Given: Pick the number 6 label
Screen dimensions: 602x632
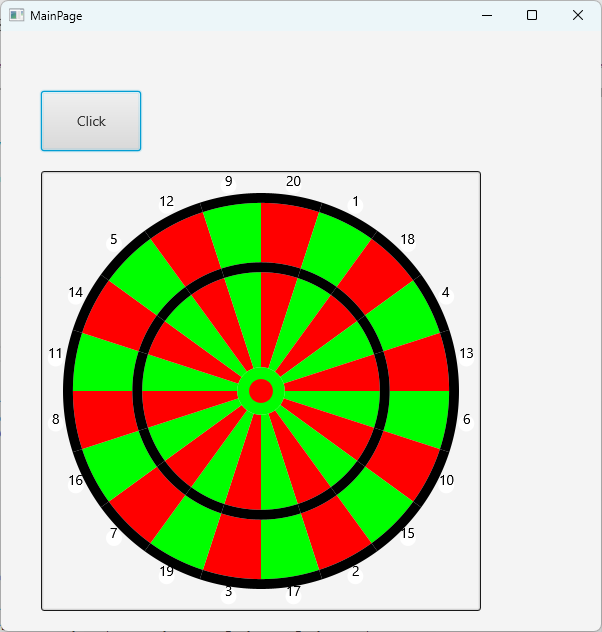Looking at the screenshot, I should pyautogui.click(x=467, y=419).
